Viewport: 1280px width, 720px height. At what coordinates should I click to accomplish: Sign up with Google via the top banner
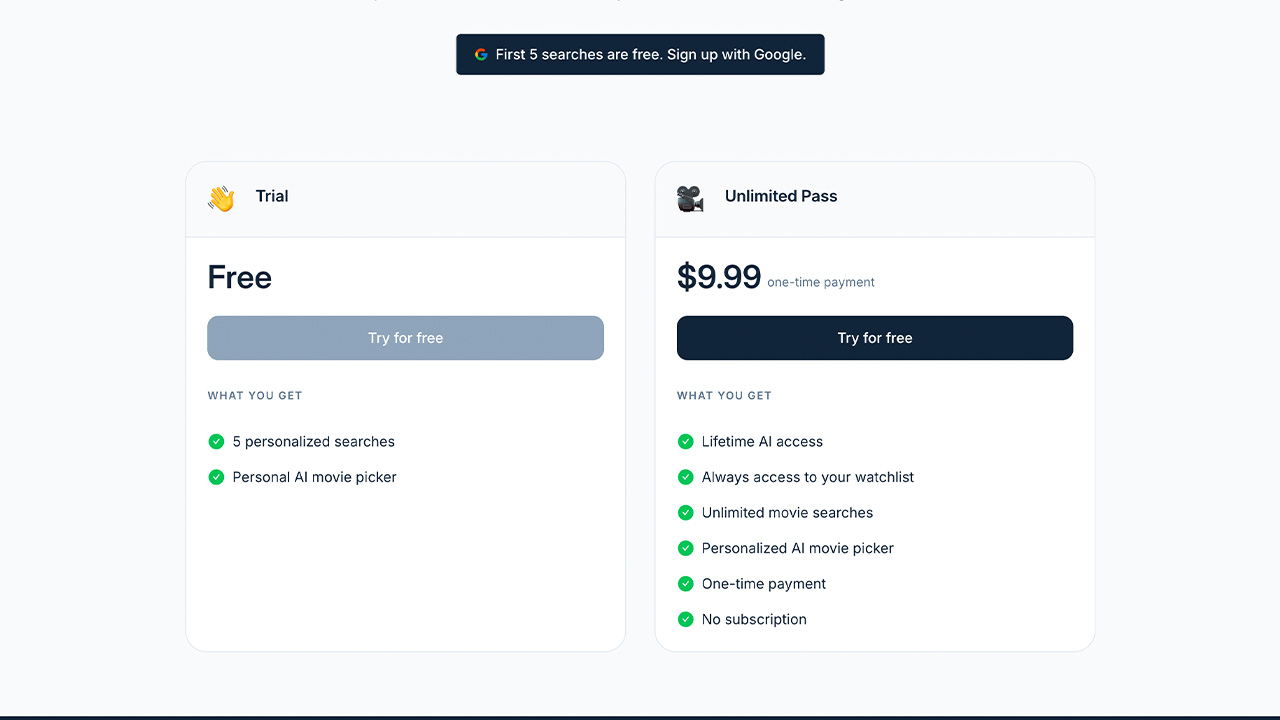640,55
